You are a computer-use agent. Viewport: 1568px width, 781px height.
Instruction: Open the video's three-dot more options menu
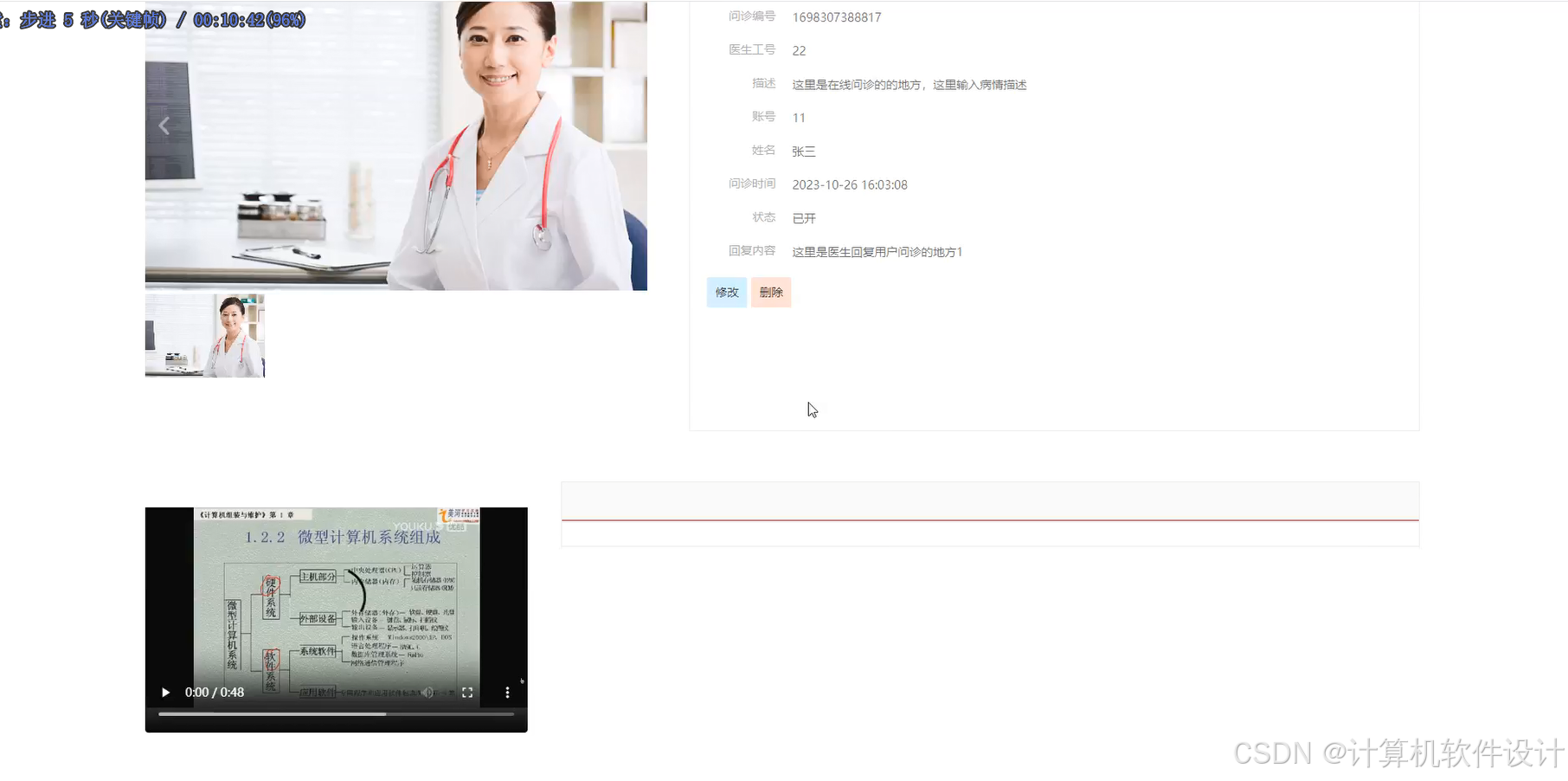tap(507, 693)
